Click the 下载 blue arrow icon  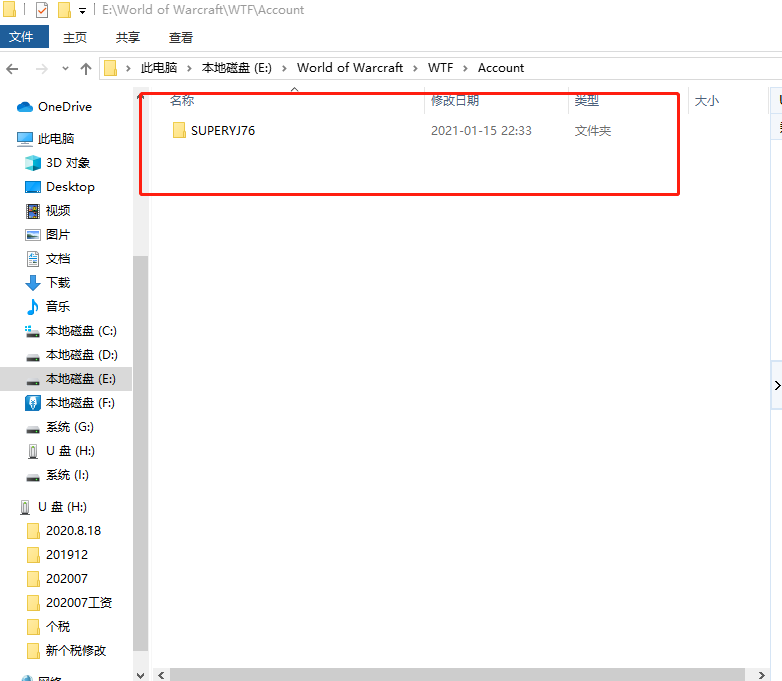(33, 283)
